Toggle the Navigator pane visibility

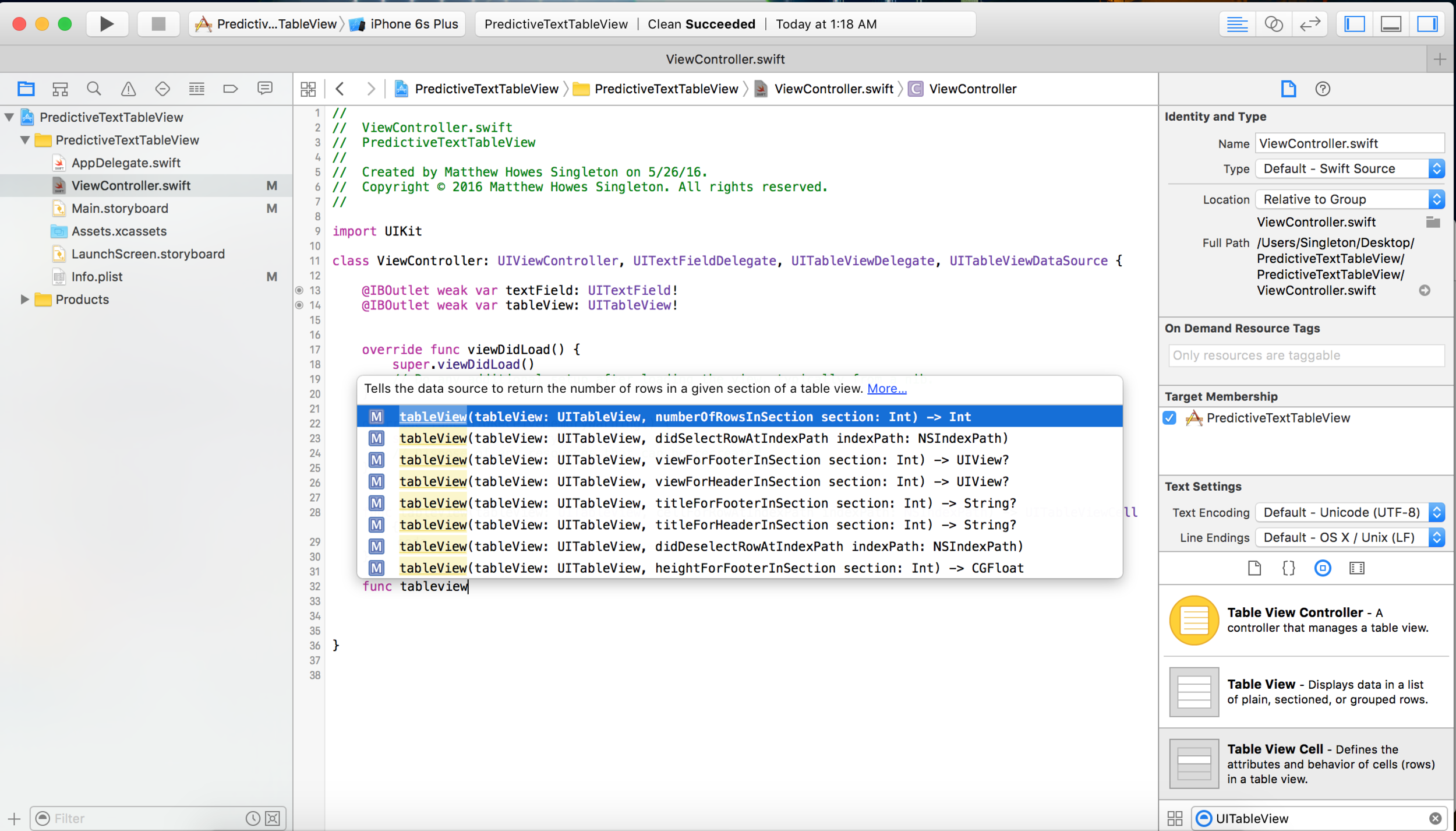pyautogui.click(x=1355, y=24)
